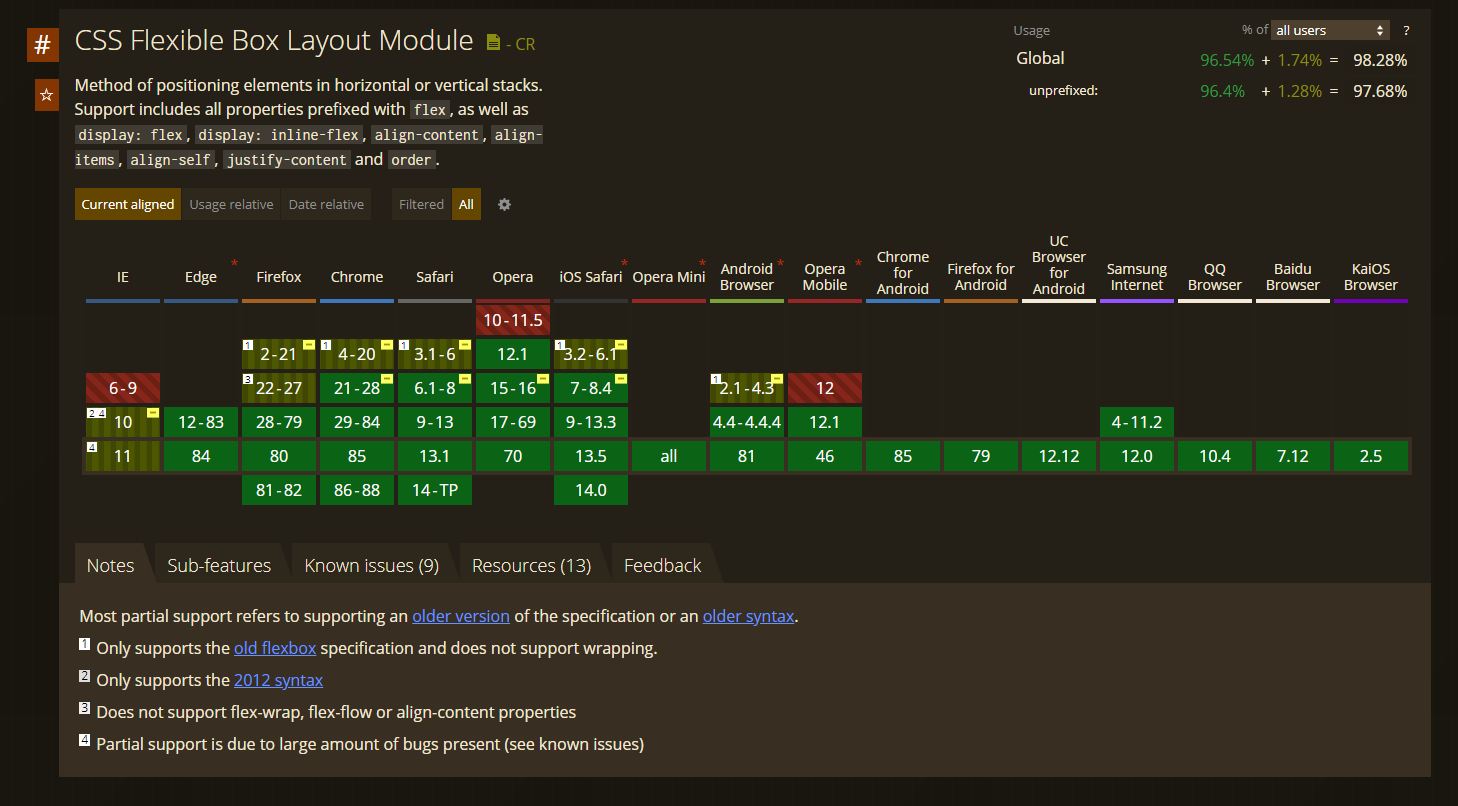
Task: Click the Edge column asterisk note
Action: point(234,263)
